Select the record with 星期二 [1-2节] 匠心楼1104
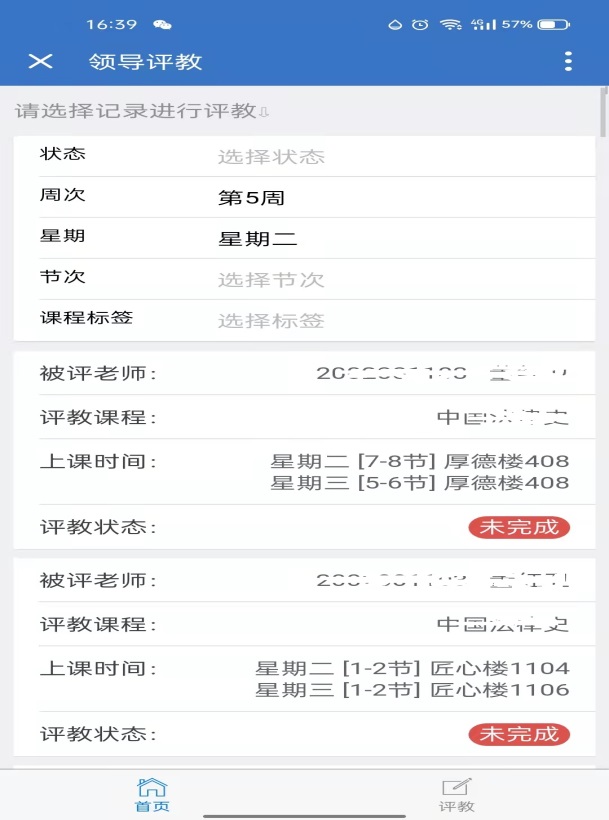Viewport: 609px width, 820px height. [304, 657]
